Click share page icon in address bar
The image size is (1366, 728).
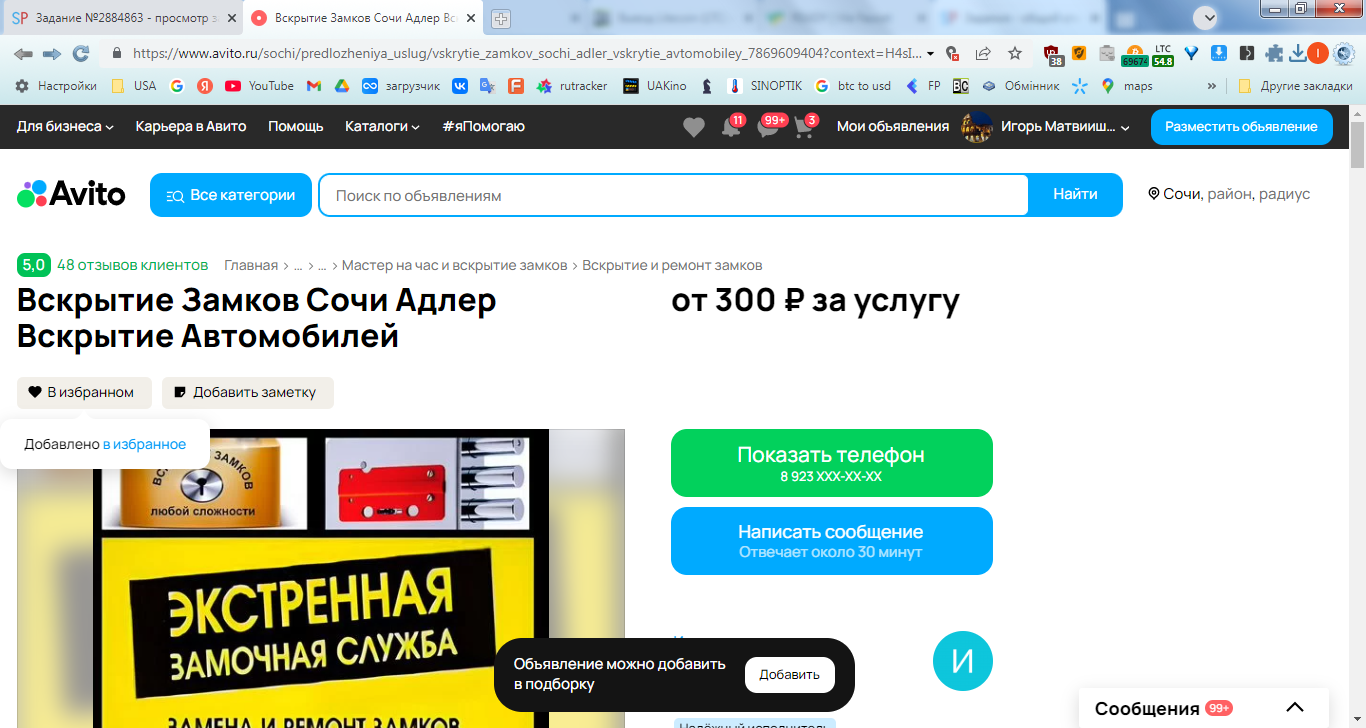[x=984, y=53]
